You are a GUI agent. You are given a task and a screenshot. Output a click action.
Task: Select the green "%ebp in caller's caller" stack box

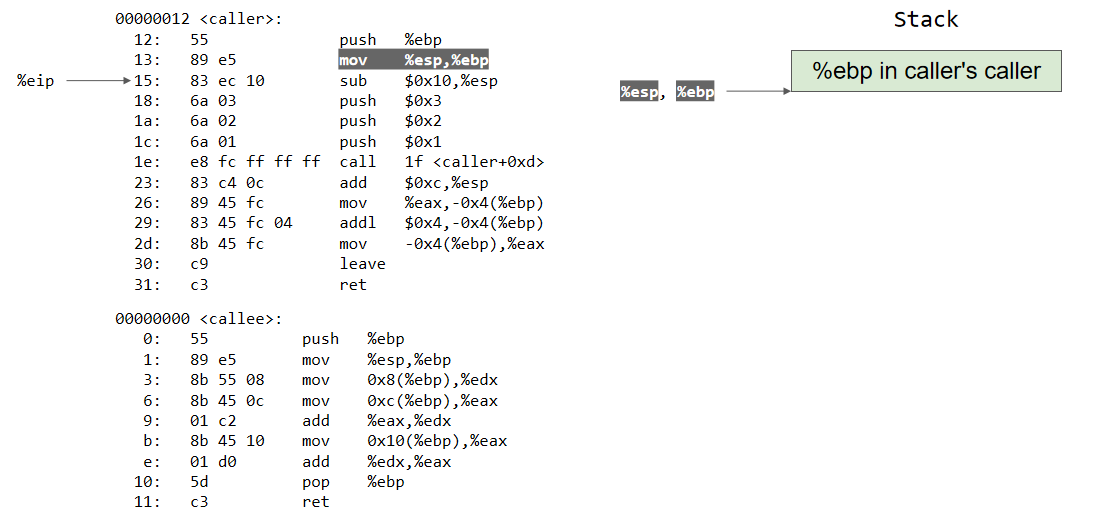click(x=925, y=71)
